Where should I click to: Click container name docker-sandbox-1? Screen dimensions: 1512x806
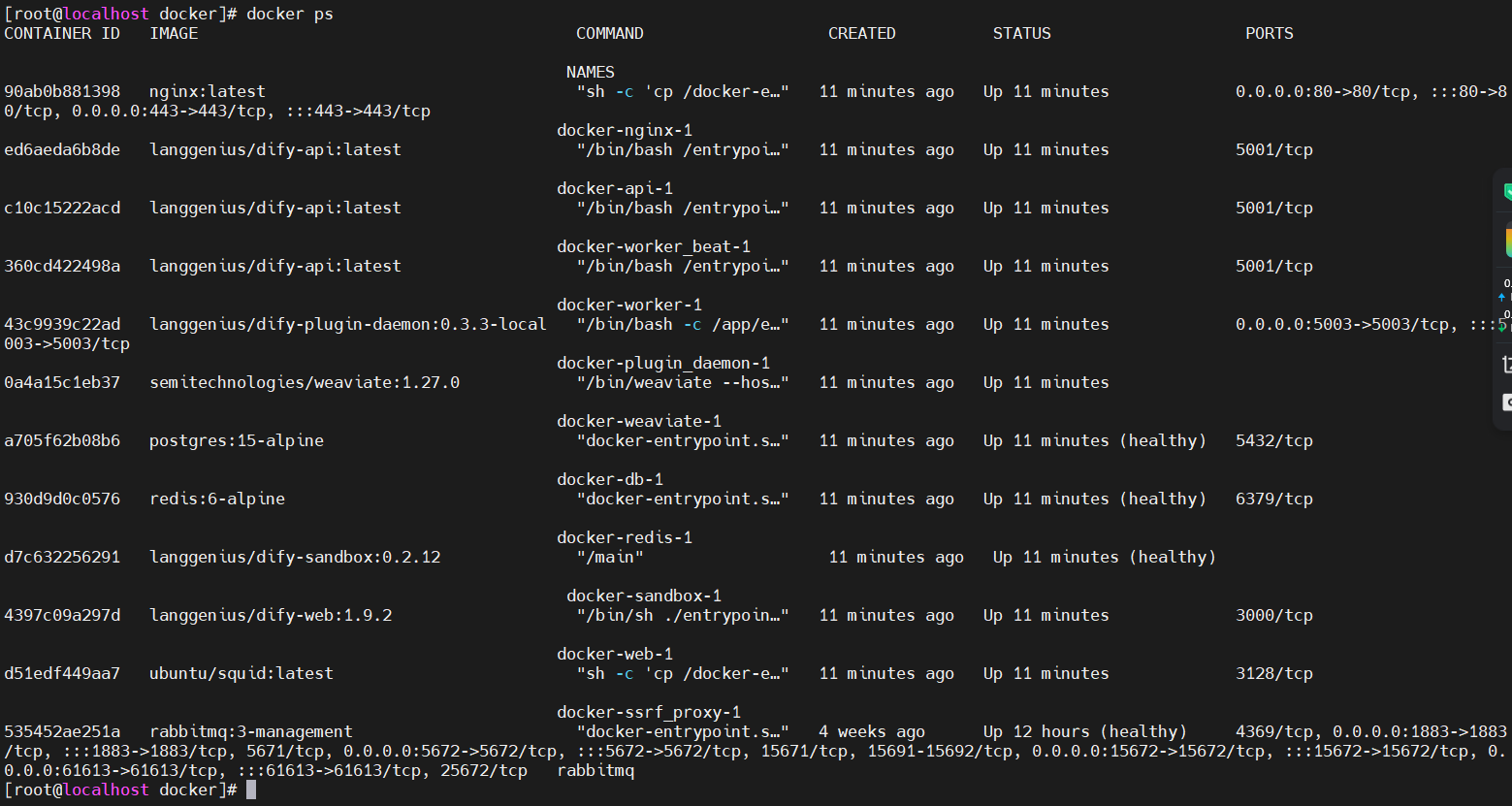pyautogui.click(x=644, y=596)
